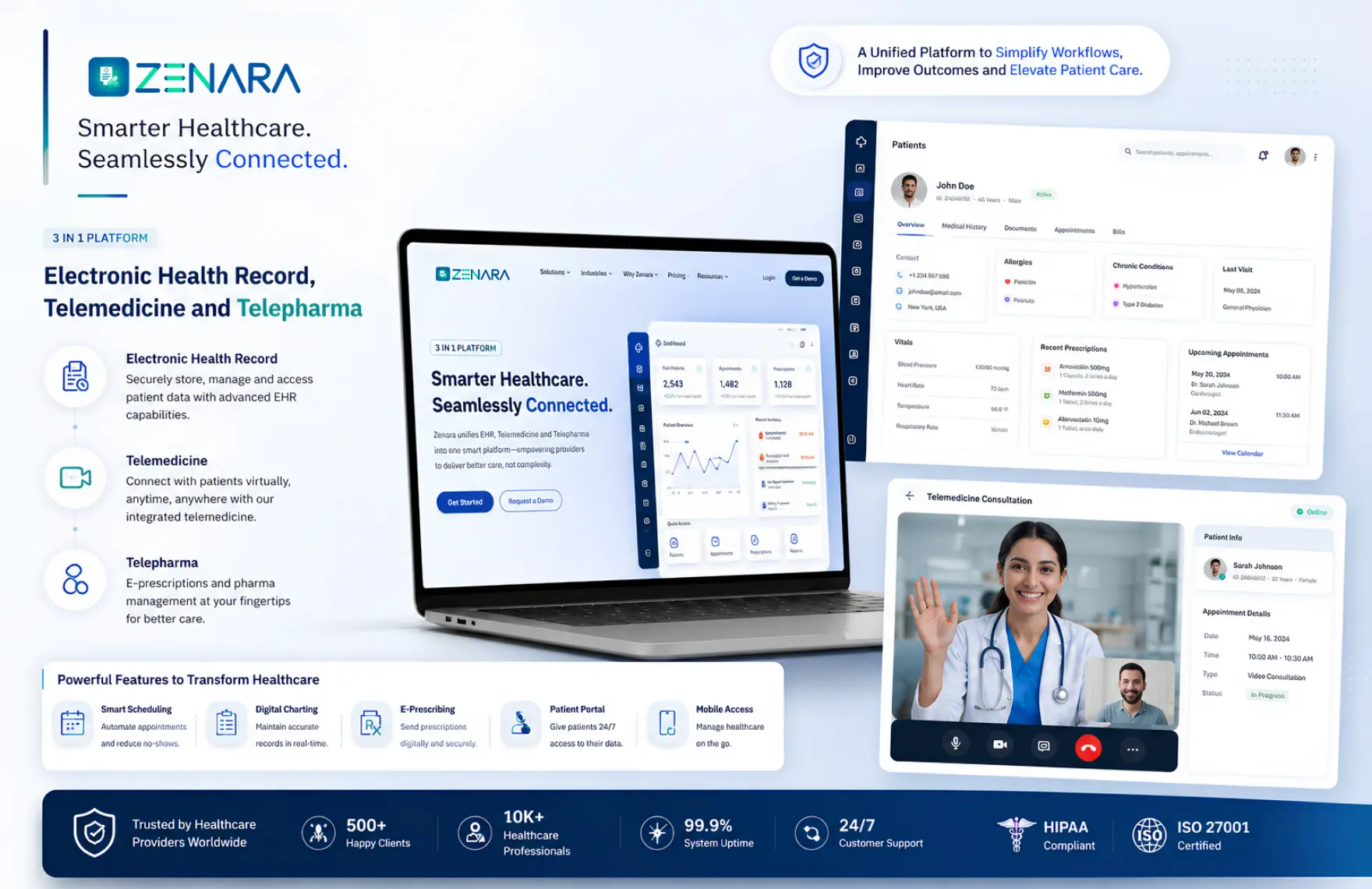Open notifications bell in the Patients panel
Viewport: 1372px width, 889px height.
(x=1263, y=155)
